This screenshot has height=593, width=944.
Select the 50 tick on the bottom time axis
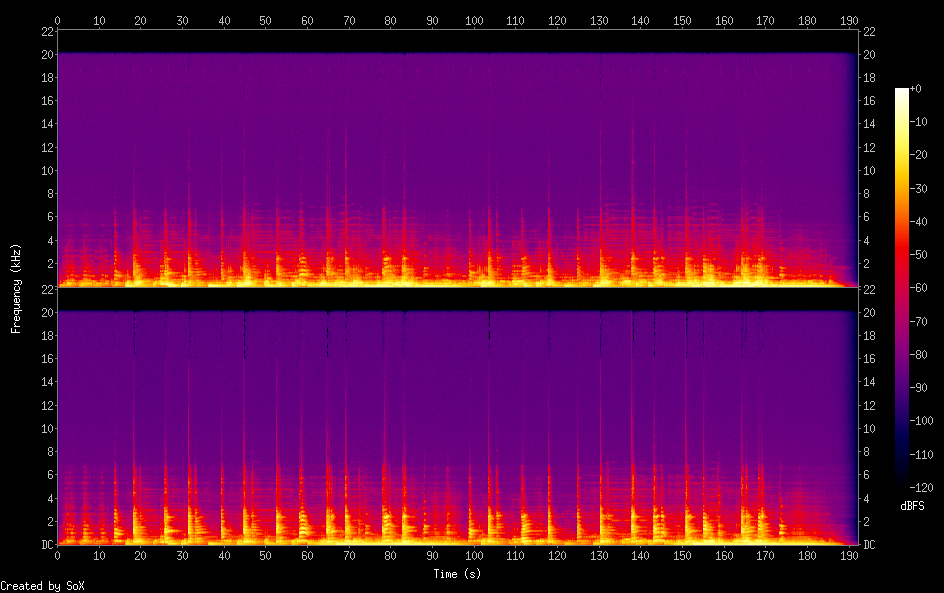click(265, 555)
